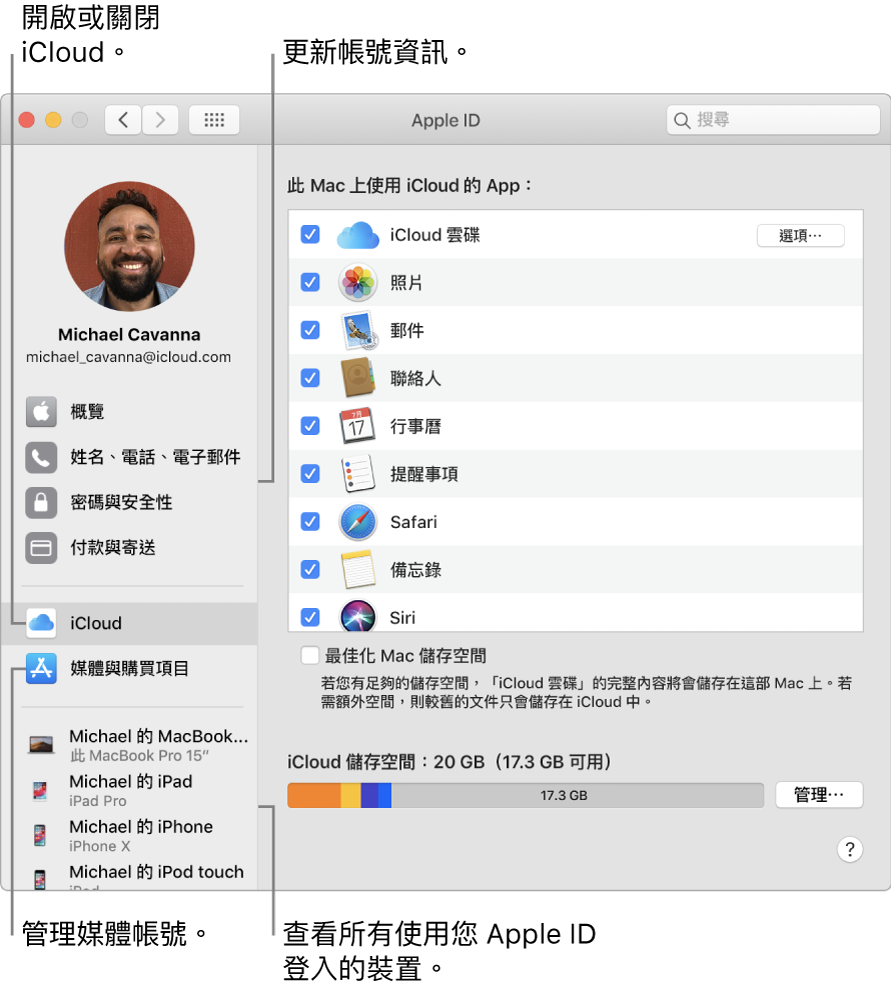Click the Siri icon in the app list
Viewport: 891px width, 992px height.
[358, 616]
